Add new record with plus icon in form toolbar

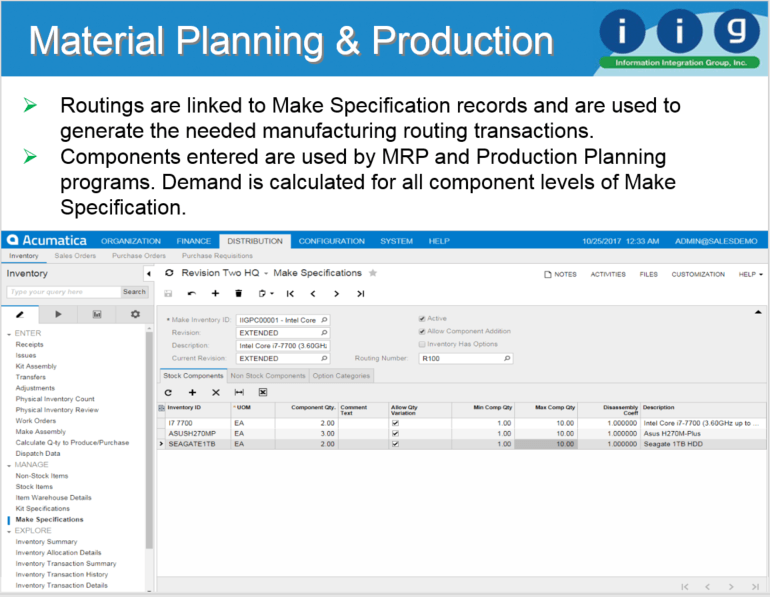click(215, 294)
